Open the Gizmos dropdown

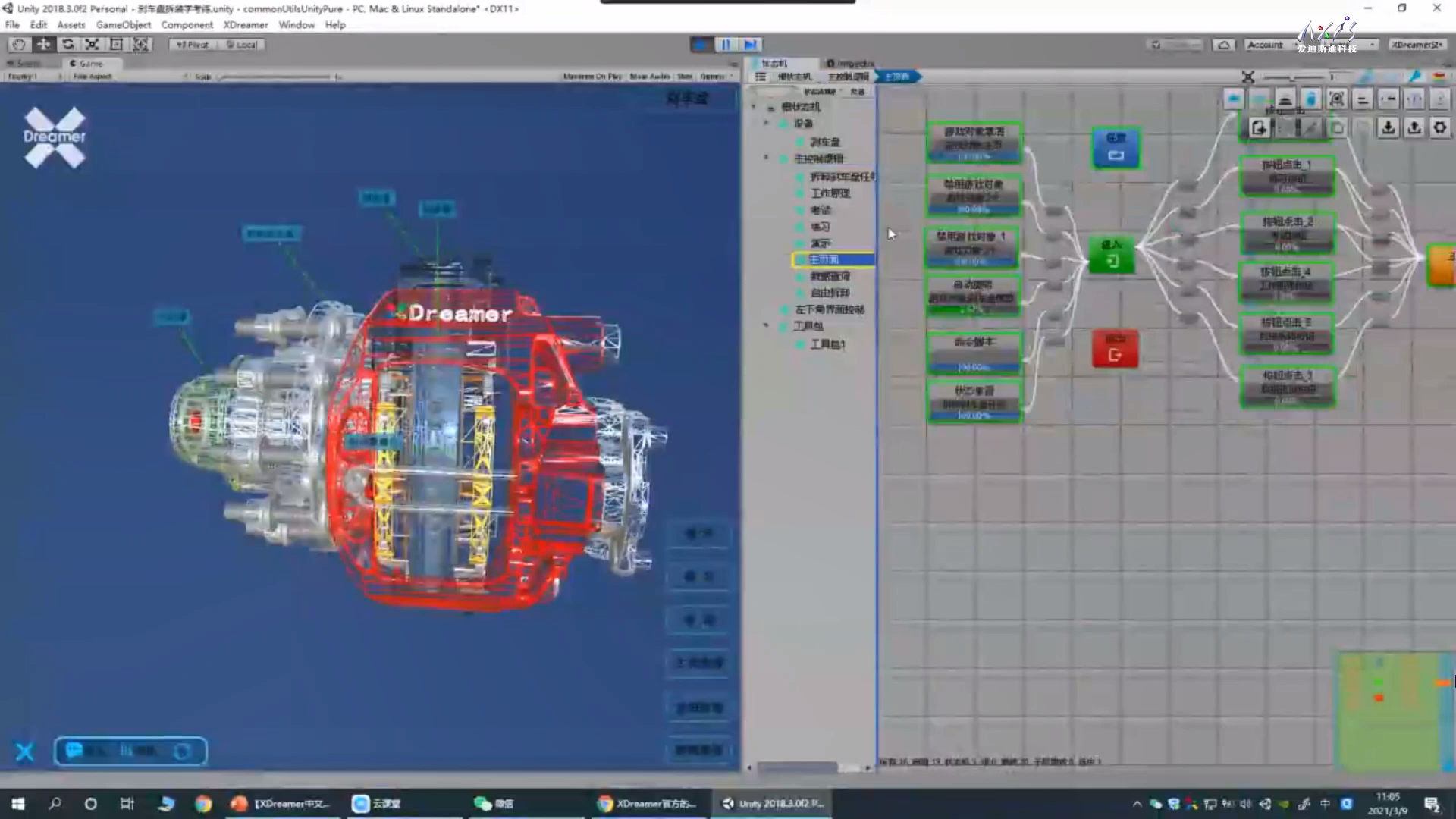tap(716, 77)
